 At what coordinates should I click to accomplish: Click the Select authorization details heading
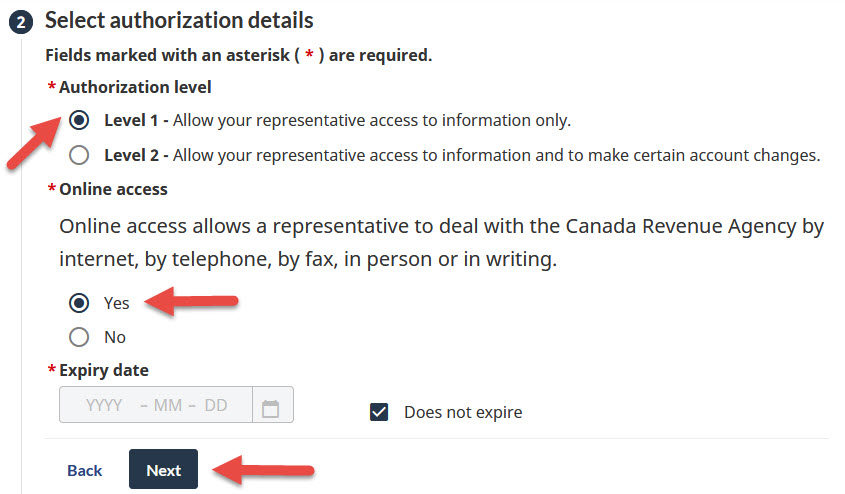179,20
